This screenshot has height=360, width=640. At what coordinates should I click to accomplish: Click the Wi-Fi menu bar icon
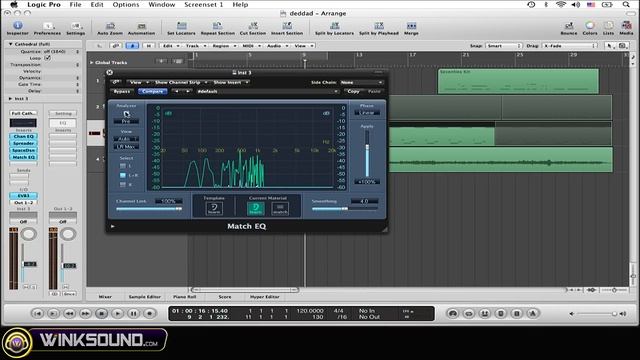click(x=561, y=4)
